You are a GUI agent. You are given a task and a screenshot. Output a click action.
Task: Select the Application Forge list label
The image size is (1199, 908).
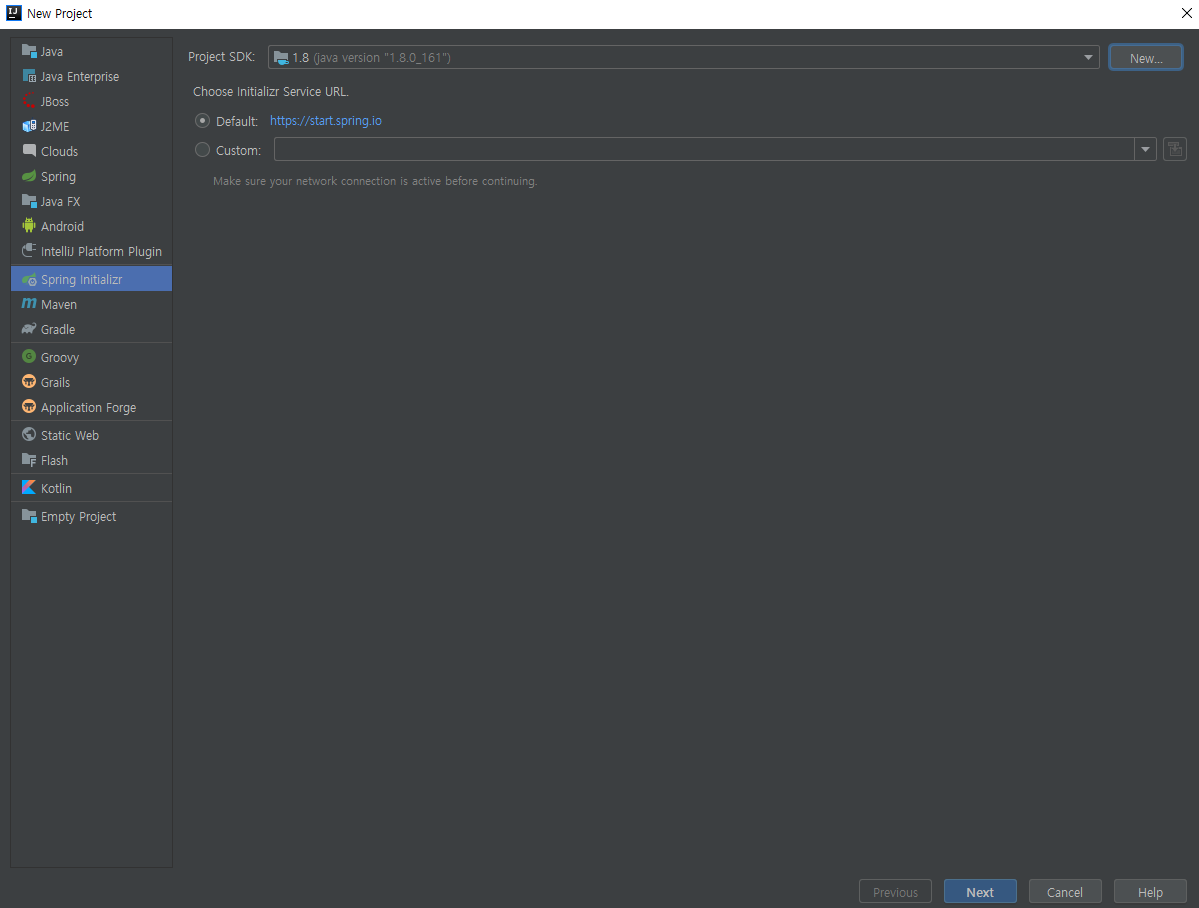(x=89, y=408)
